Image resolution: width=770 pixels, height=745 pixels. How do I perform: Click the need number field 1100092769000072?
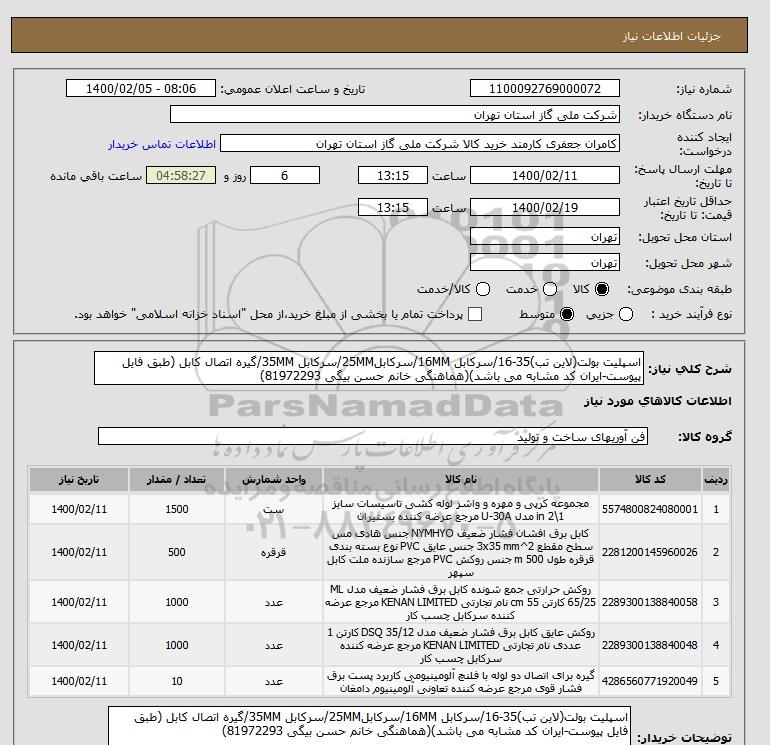coord(545,88)
